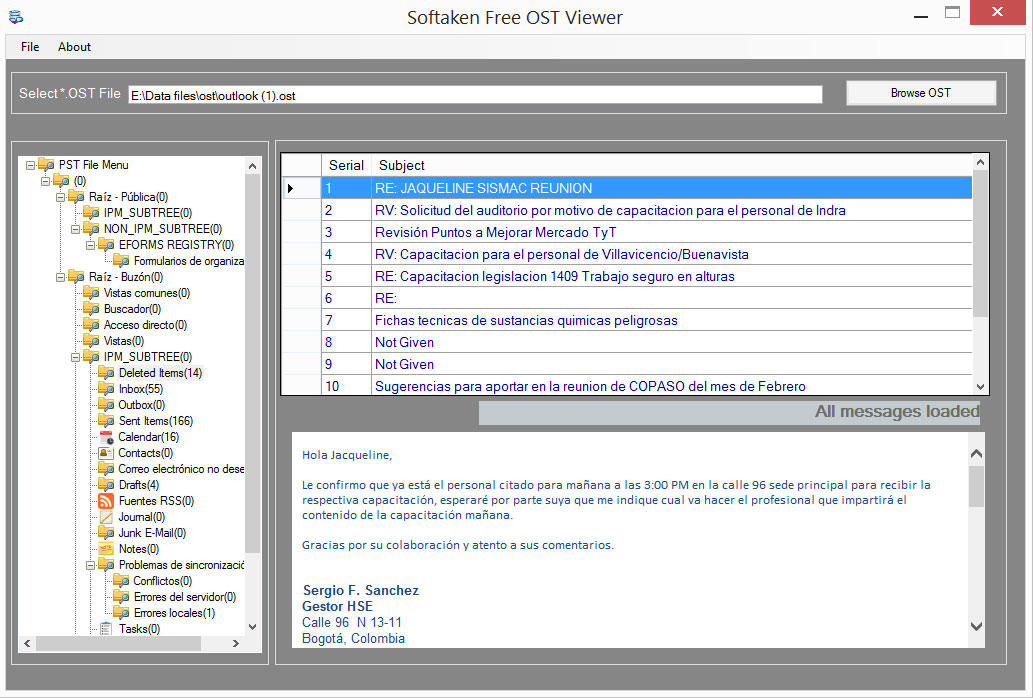
Task: Click the folder tree horizontal scrollbar
Action: [130, 644]
